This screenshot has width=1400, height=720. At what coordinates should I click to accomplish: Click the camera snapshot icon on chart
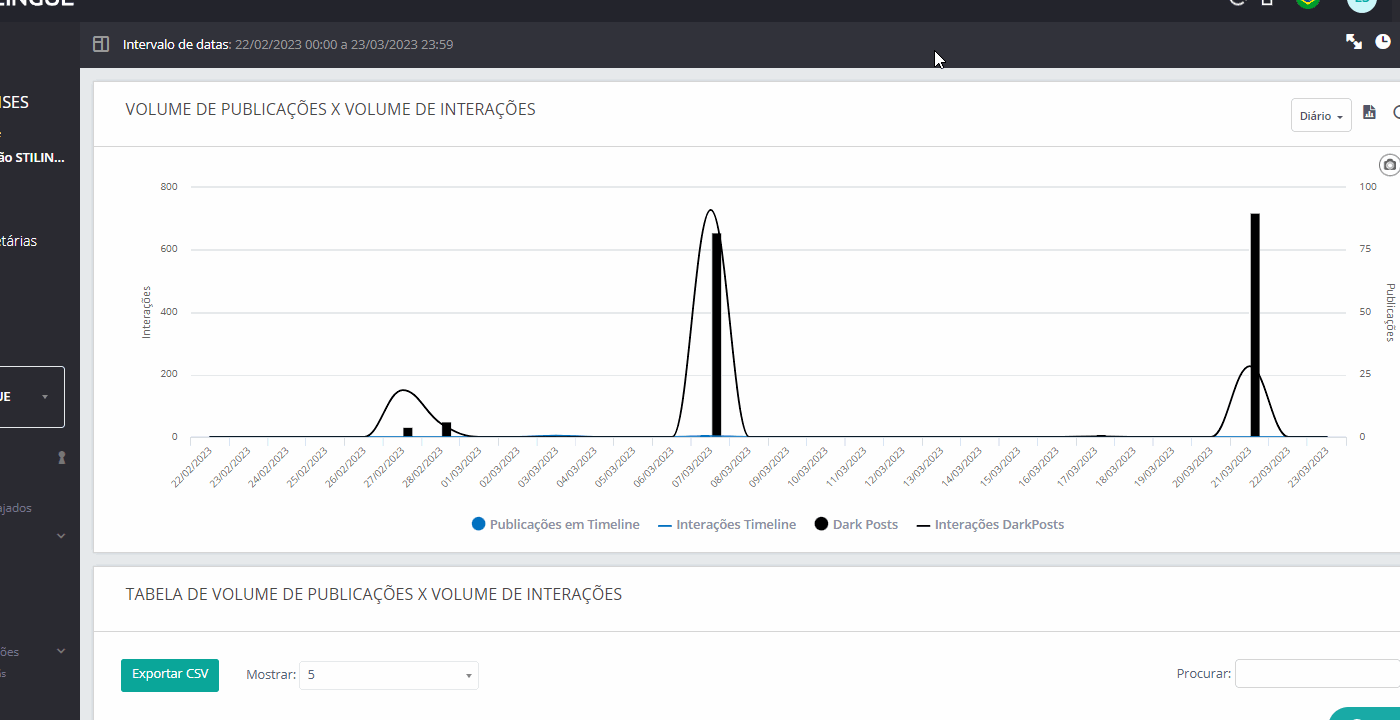pyautogui.click(x=1389, y=165)
